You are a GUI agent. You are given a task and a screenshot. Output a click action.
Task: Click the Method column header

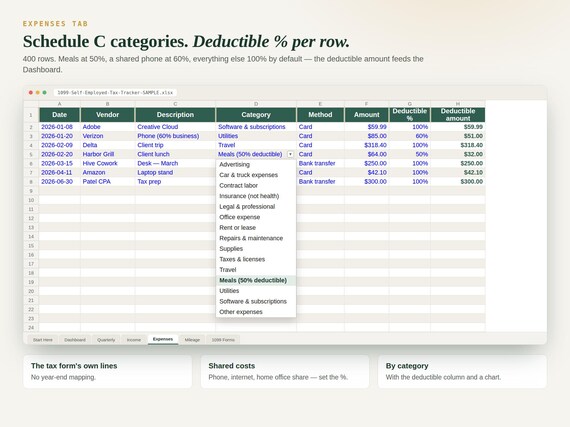[x=320, y=115]
